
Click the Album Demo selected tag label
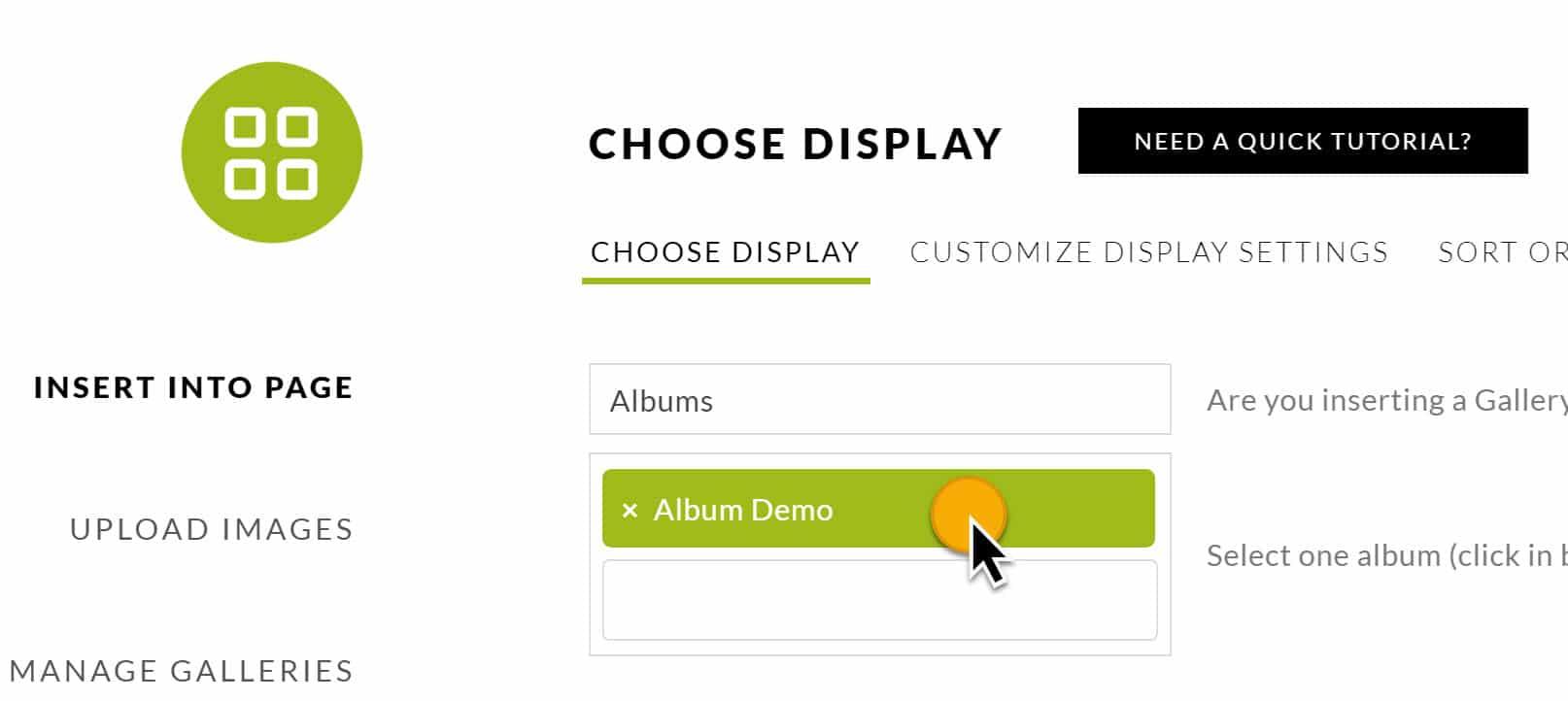pos(743,510)
